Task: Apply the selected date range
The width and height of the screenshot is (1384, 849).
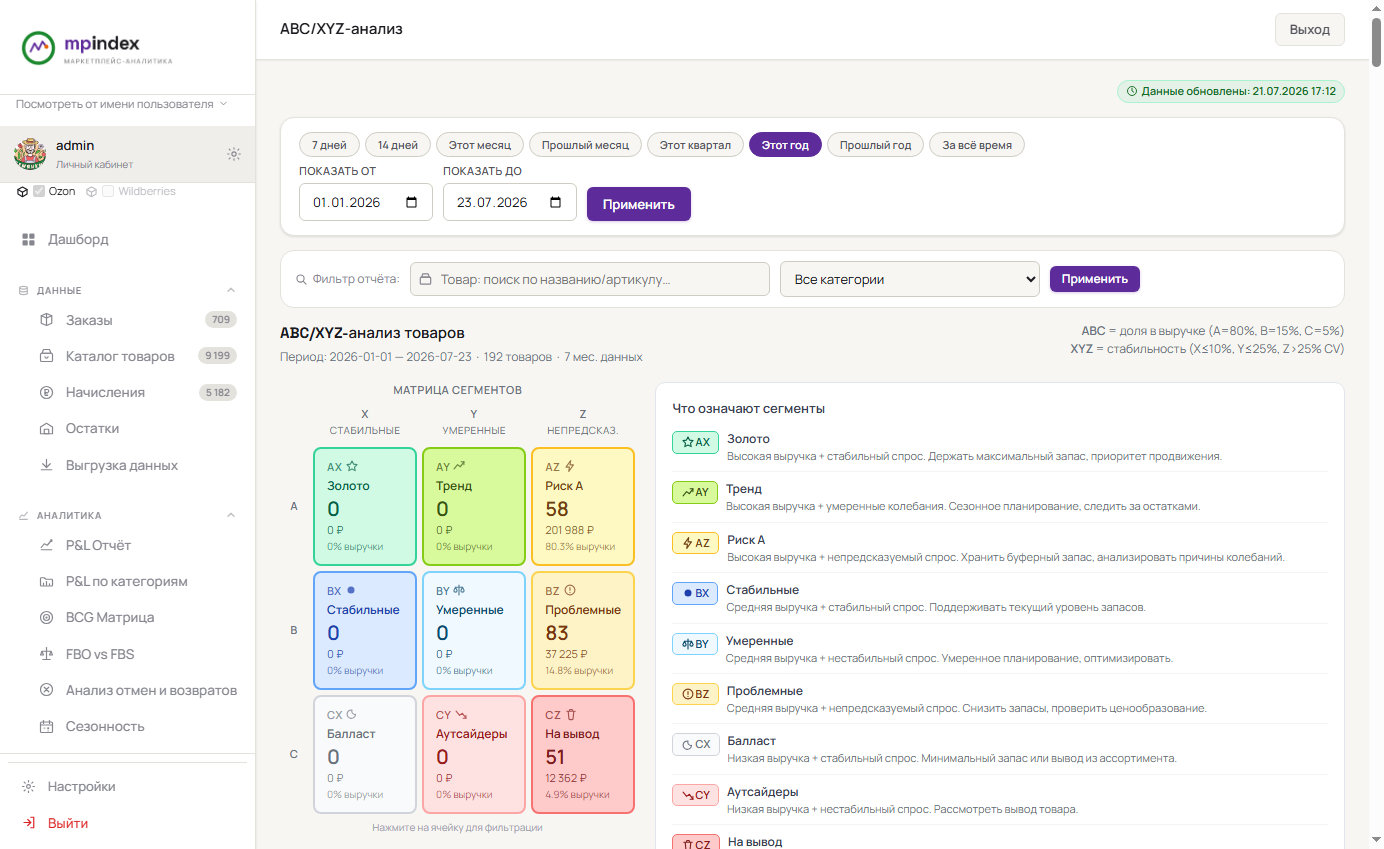Action: (x=639, y=204)
